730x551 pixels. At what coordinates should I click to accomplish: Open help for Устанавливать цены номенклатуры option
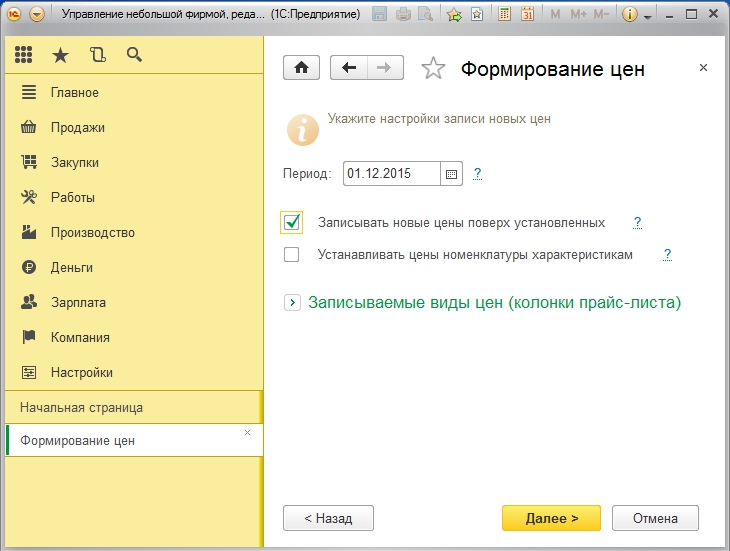coord(667,255)
